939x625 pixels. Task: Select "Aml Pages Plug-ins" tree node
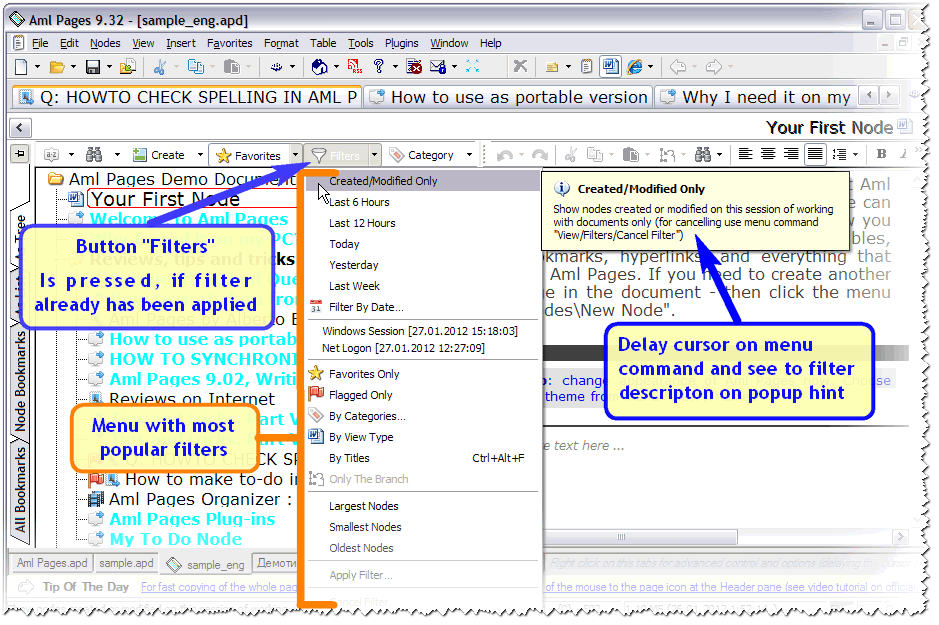192,519
